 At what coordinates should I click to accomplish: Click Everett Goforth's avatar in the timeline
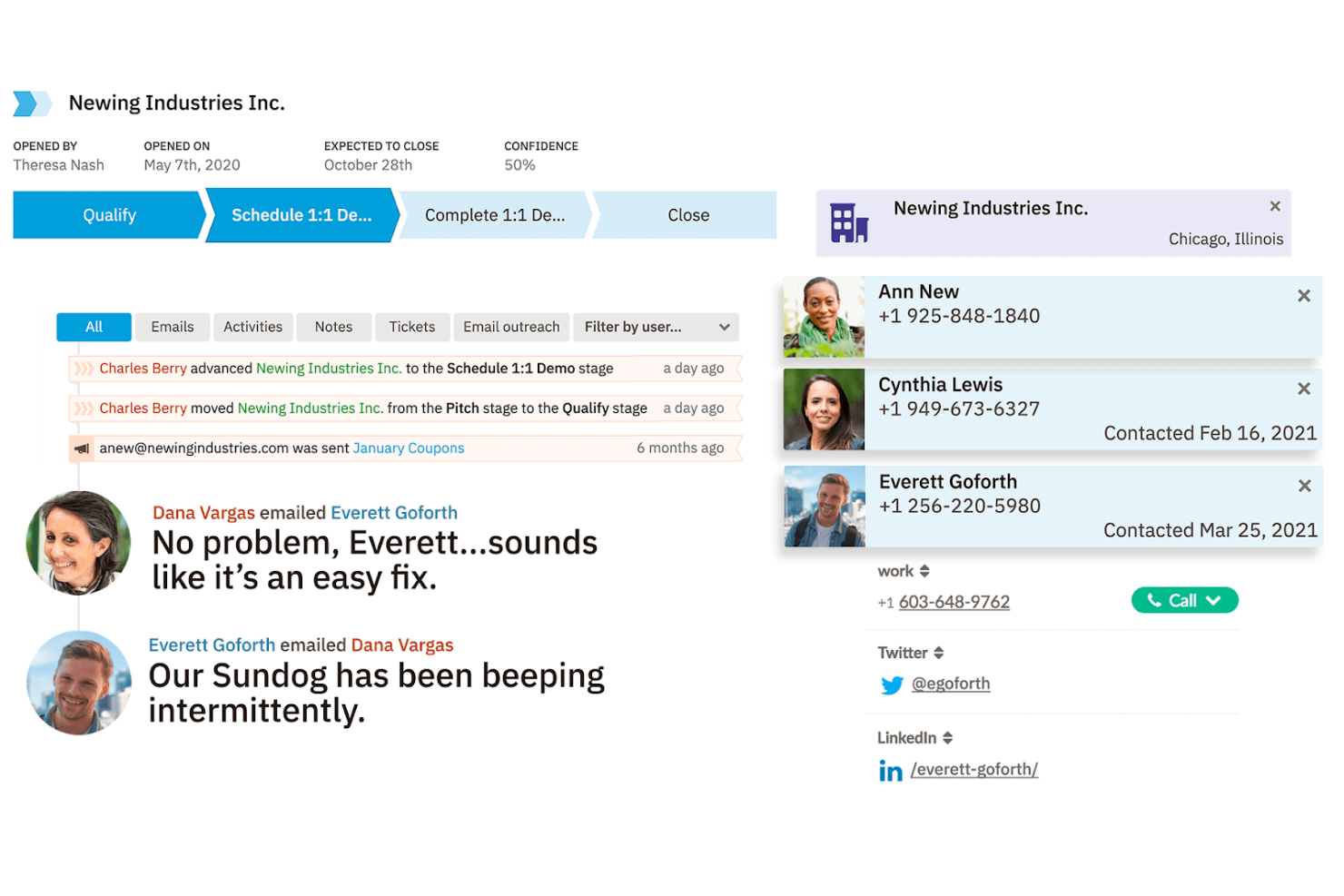79,683
